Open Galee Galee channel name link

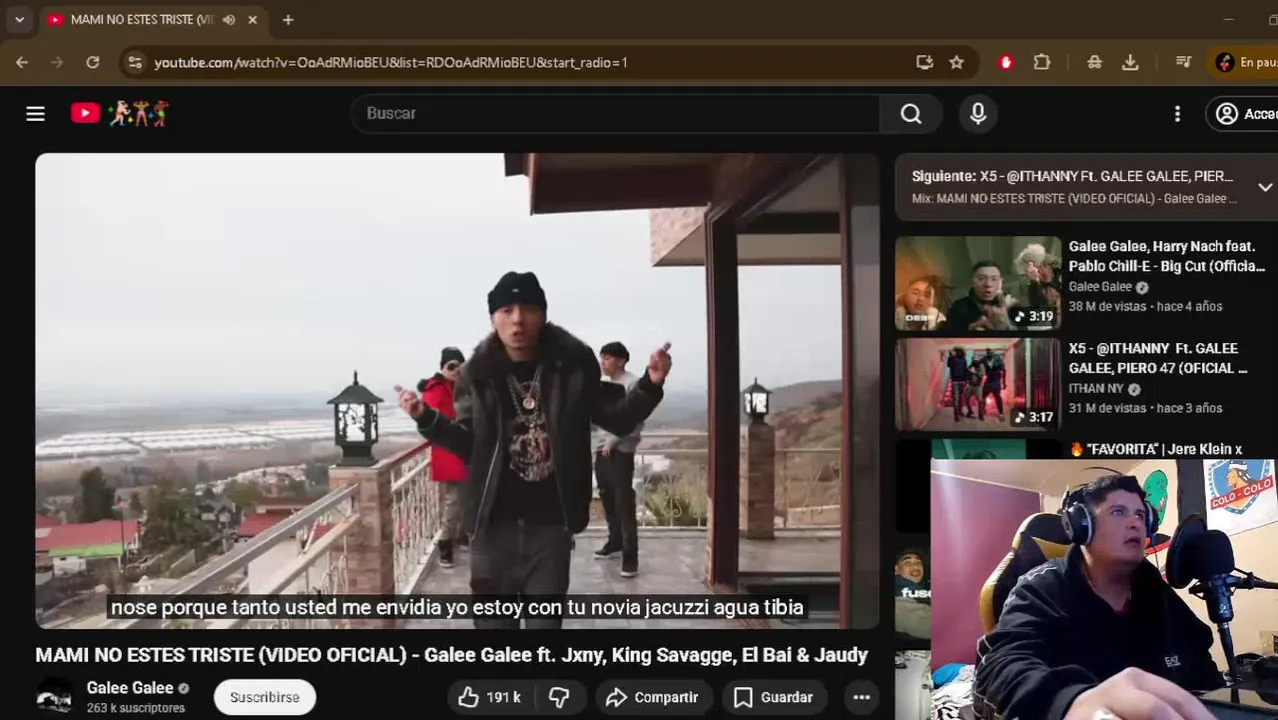[130, 687]
